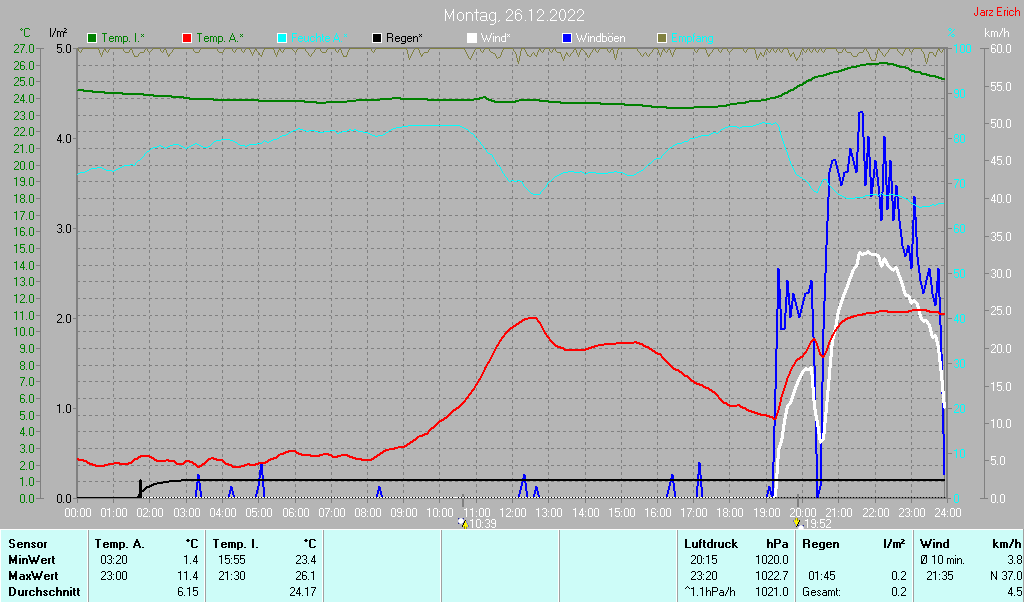Click the green Temp. I. legend swatch
The height and width of the screenshot is (602, 1024).
pos(93,38)
